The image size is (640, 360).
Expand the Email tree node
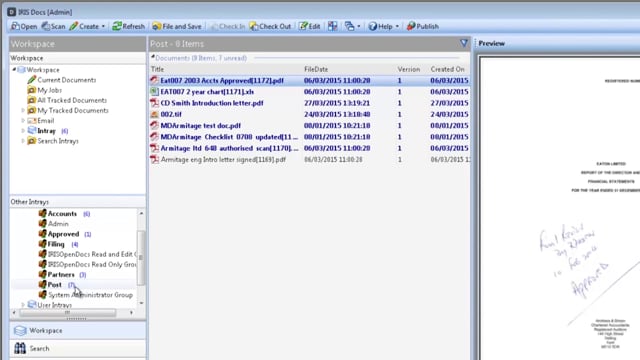[23, 121]
